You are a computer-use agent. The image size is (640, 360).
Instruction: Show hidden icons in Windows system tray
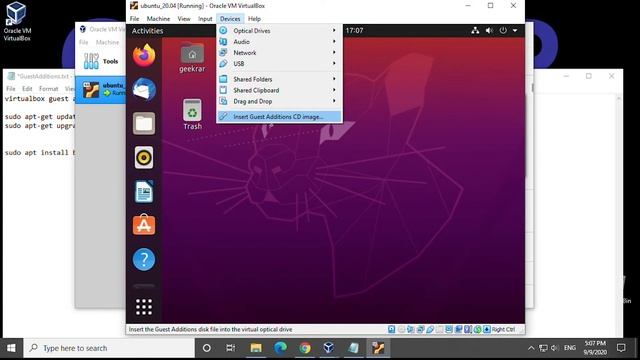531,348
